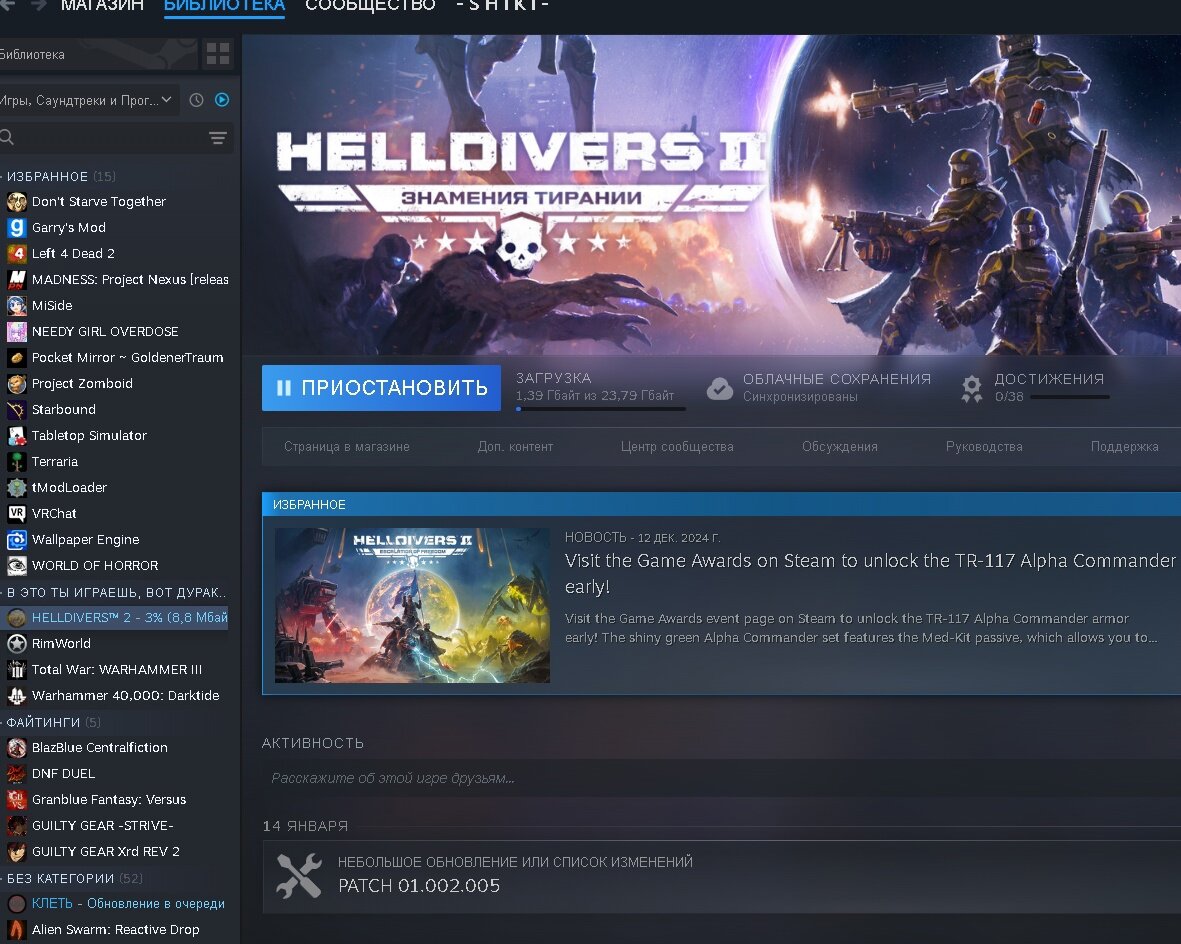
Task: Select Pocket Mirror GoldenerTraum icon
Action: [17, 357]
